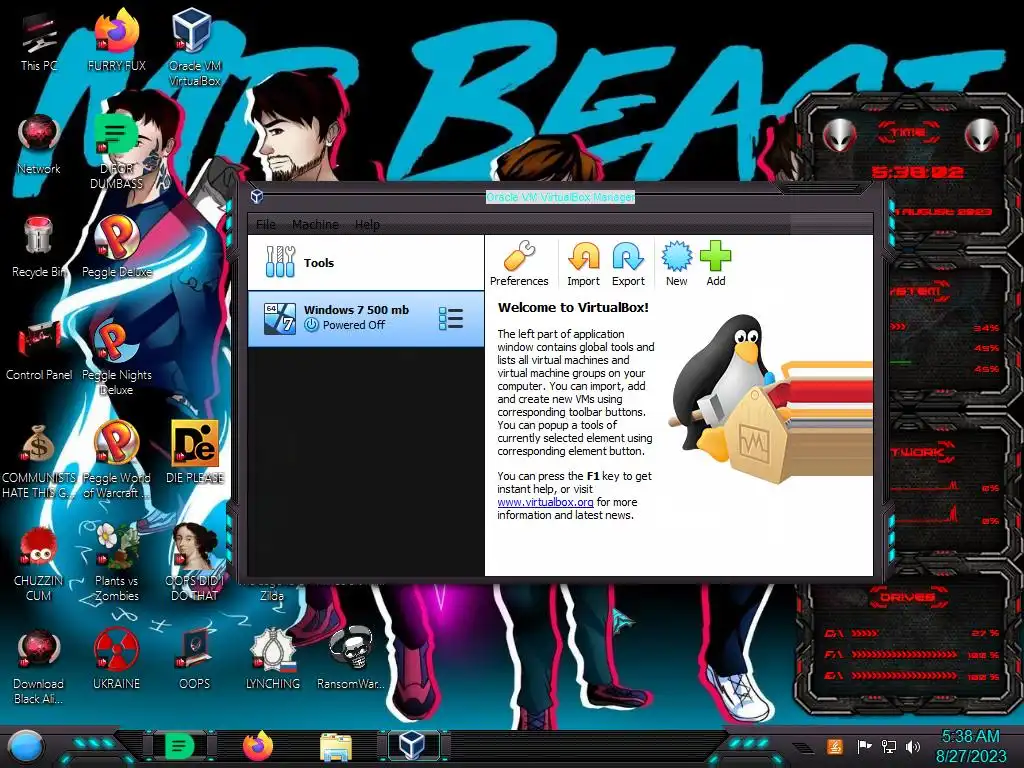Select COMMUNISTS HATE THIS money bag icon
Image resolution: width=1024 pixels, height=768 pixels.
39,461
